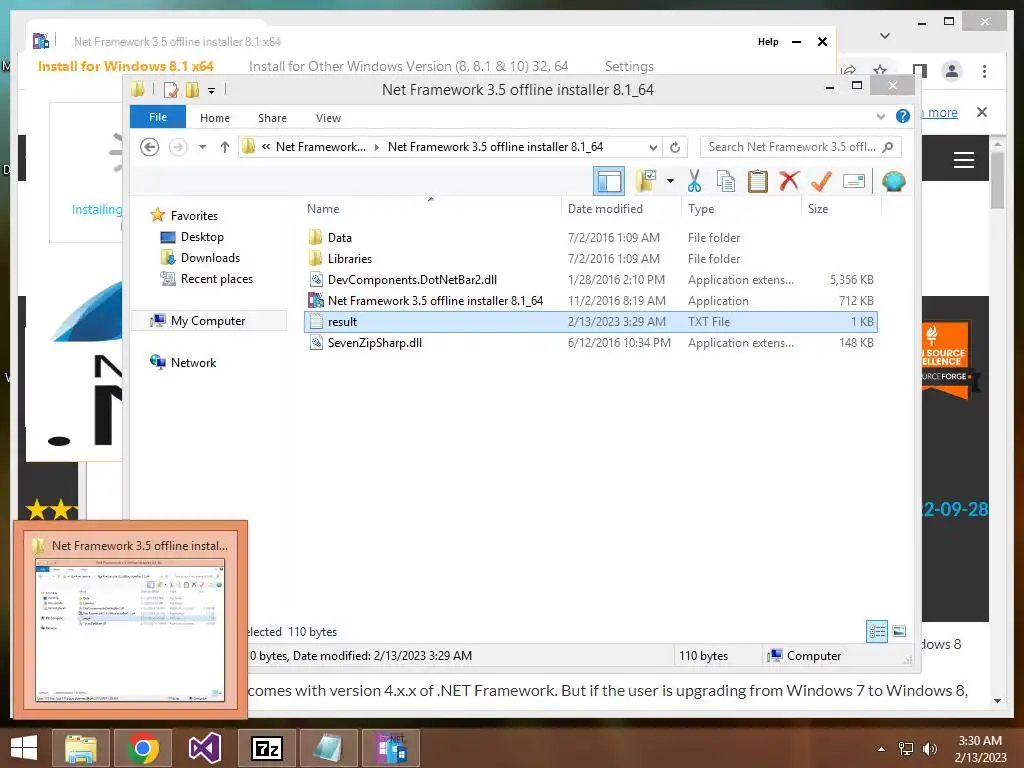This screenshot has width=1024, height=768.
Task: Go back with the Back arrow
Action: [150, 147]
